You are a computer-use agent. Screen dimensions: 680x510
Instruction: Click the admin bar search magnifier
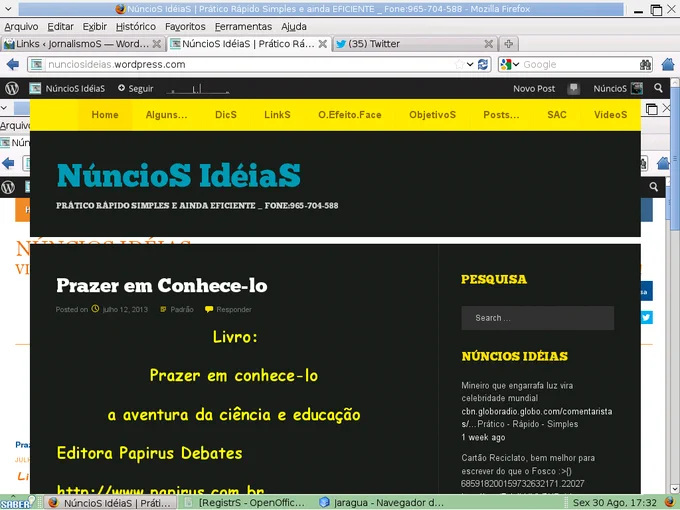pos(658,88)
